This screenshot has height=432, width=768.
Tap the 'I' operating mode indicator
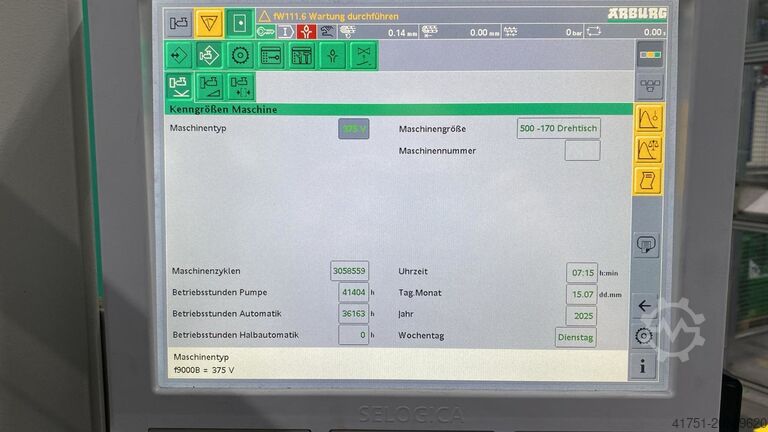[285, 32]
